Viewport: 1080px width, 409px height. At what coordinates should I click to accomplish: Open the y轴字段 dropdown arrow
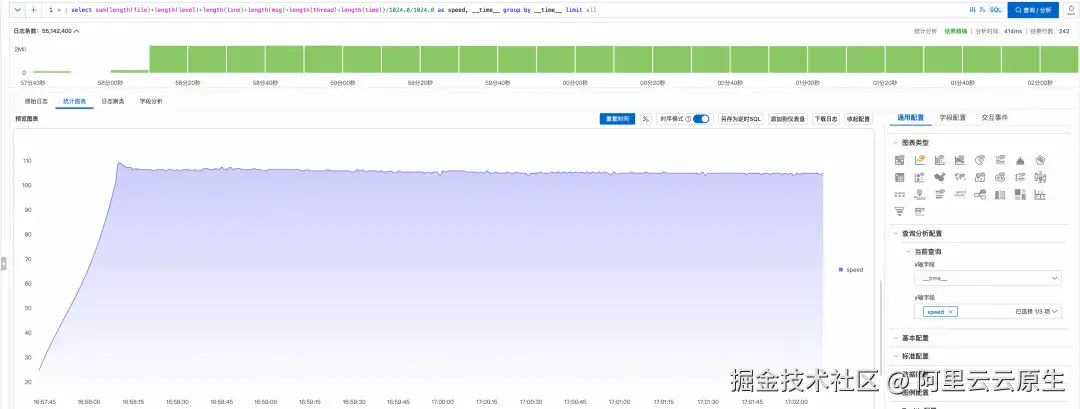[x=1055, y=312]
